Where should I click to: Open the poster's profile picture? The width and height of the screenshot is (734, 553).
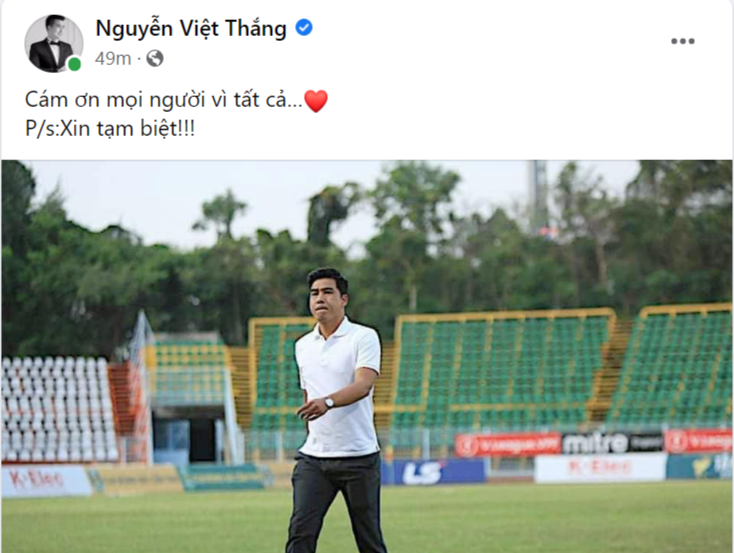point(53,43)
